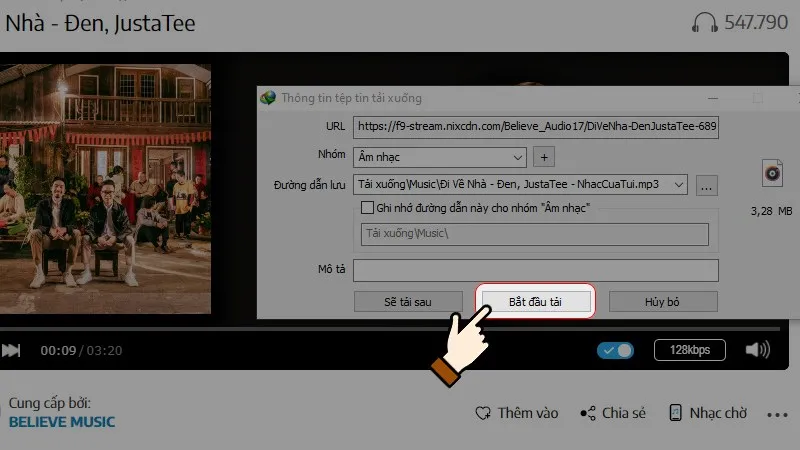Browse save path with ellipsis button
The image size is (800, 450).
point(707,185)
